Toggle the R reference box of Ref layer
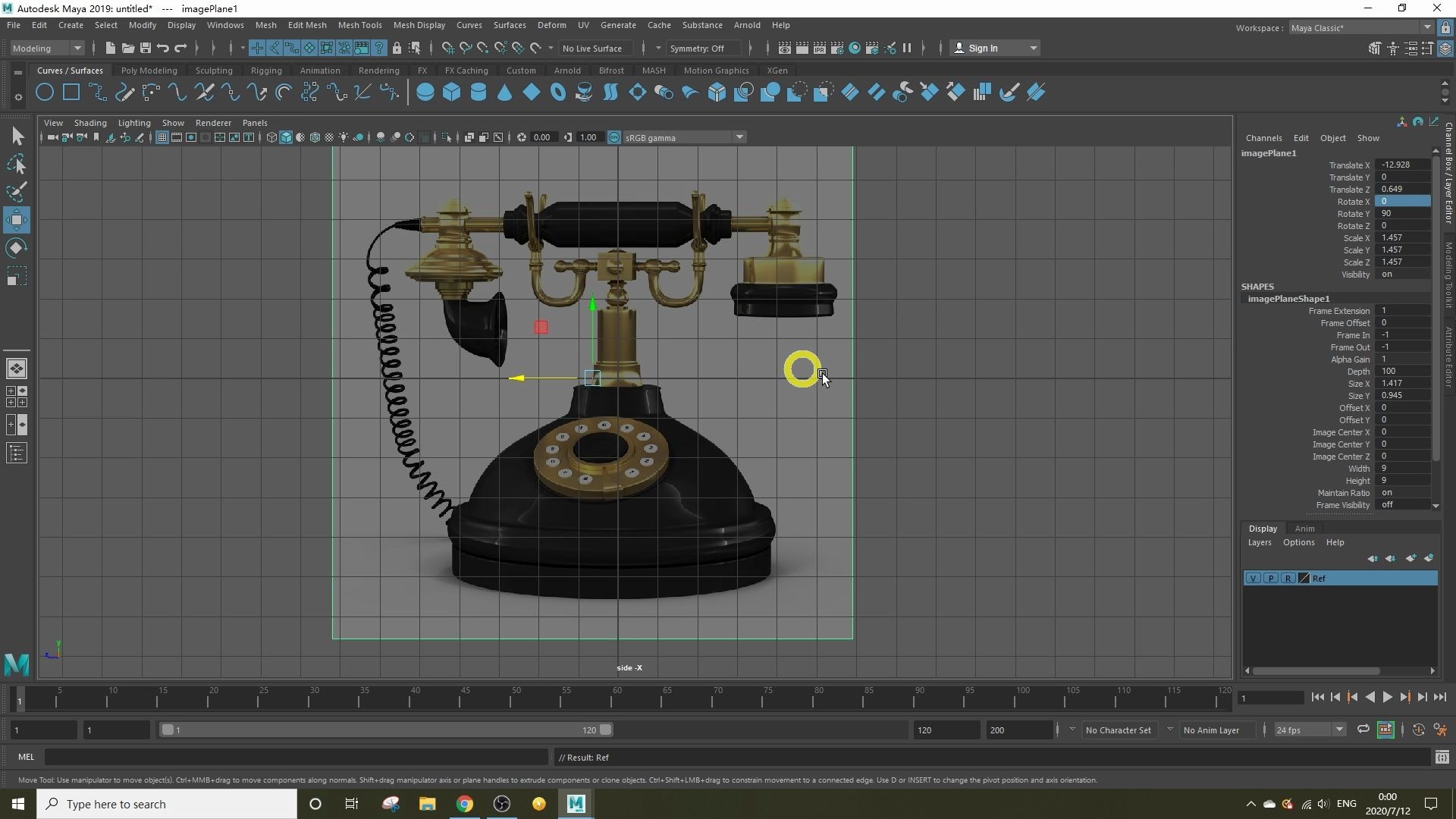This screenshot has height=819, width=1456. [x=1288, y=579]
